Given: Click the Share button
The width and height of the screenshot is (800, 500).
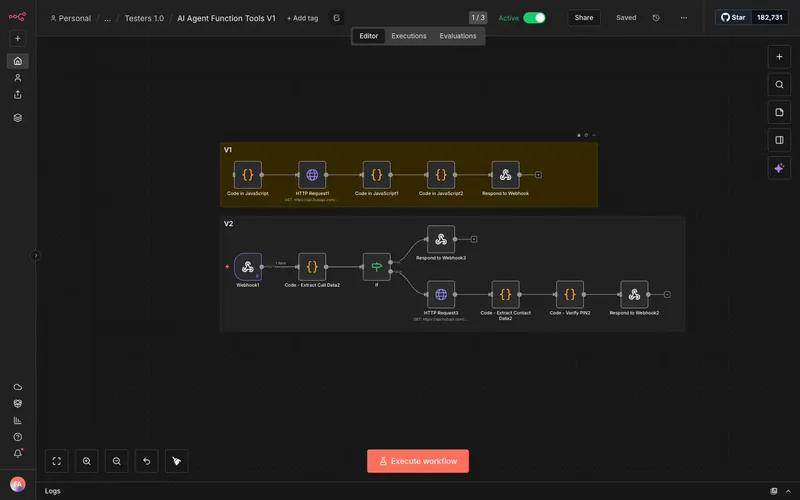Looking at the screenshot, I should 584,18.
